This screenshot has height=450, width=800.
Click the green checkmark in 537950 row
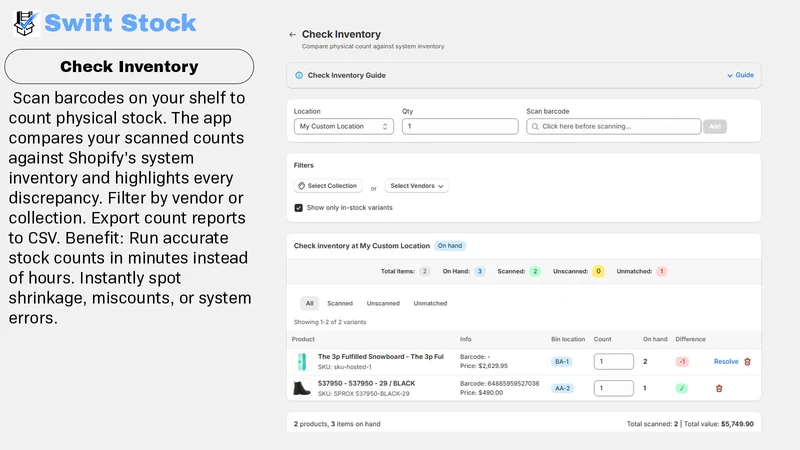point(682,388)
